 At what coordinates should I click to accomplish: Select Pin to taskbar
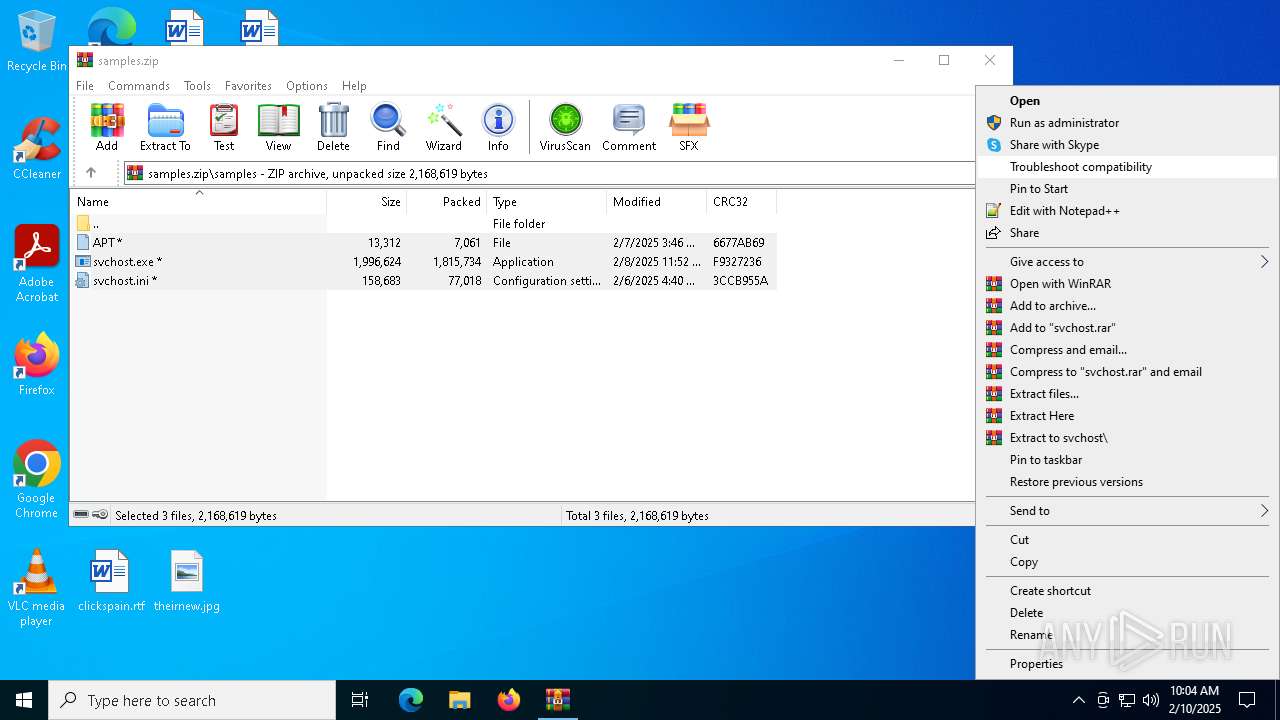[x=1127, y=460]
